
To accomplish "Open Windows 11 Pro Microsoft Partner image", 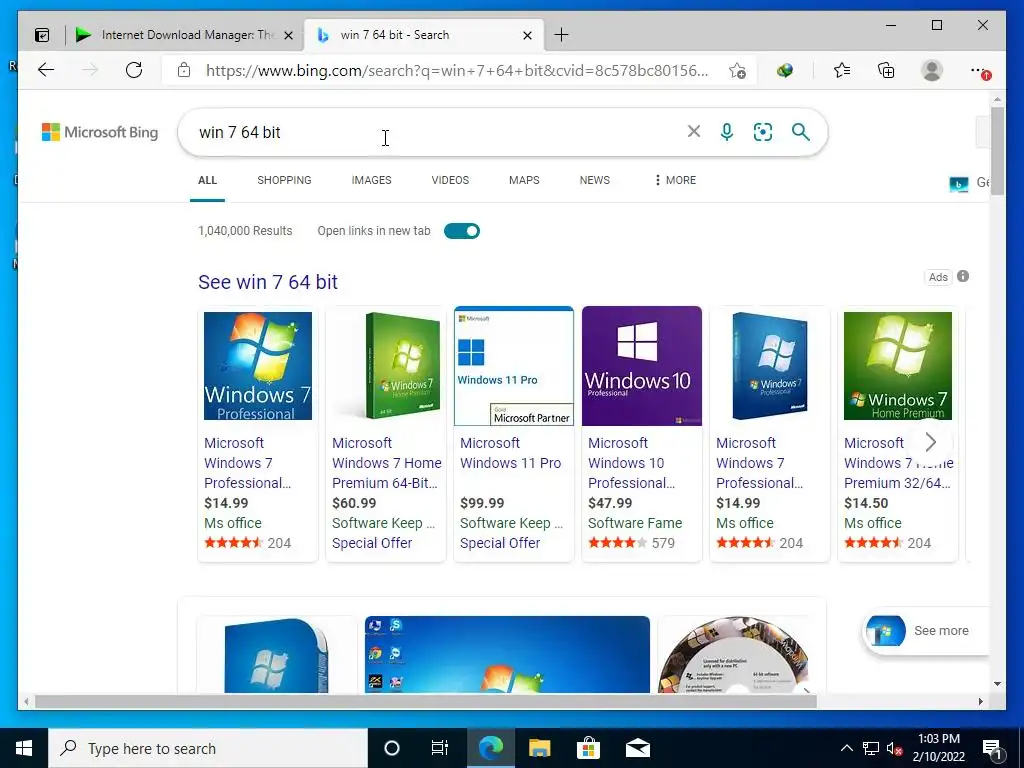I will tap(514, 366).
